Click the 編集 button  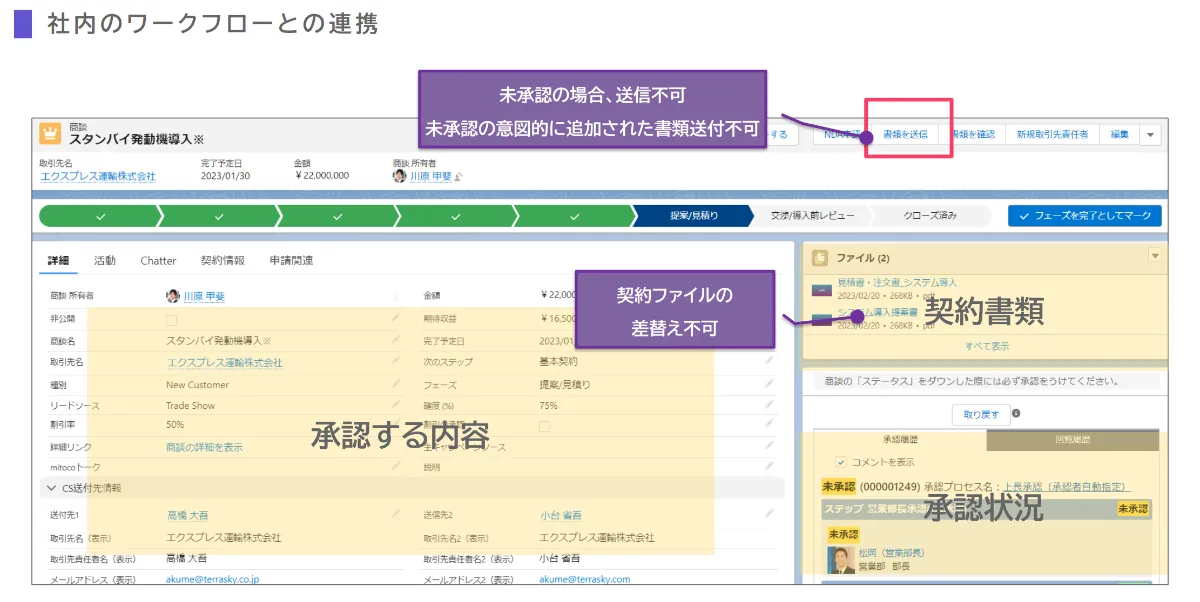point(1119,134)
